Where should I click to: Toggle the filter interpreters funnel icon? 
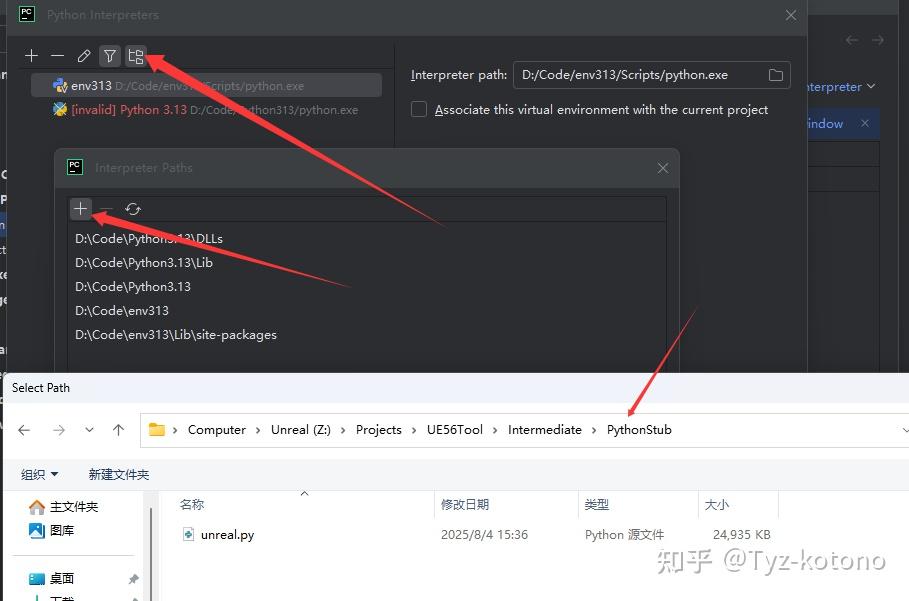click(x=109, y=56)
